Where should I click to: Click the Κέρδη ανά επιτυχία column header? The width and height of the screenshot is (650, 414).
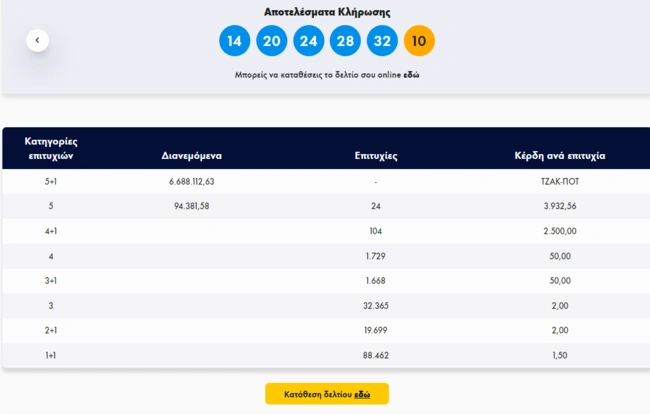[x=558, y=156]
